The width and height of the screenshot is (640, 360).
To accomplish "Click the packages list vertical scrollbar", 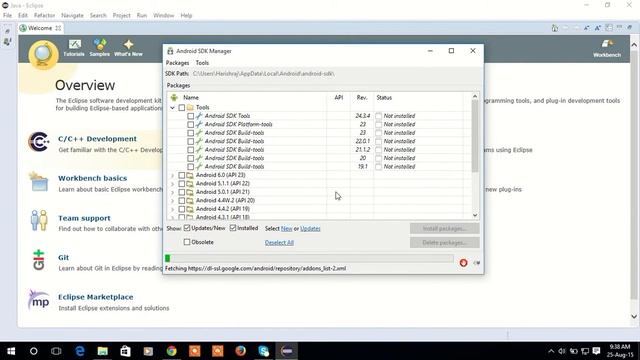I will pos(475,156).
